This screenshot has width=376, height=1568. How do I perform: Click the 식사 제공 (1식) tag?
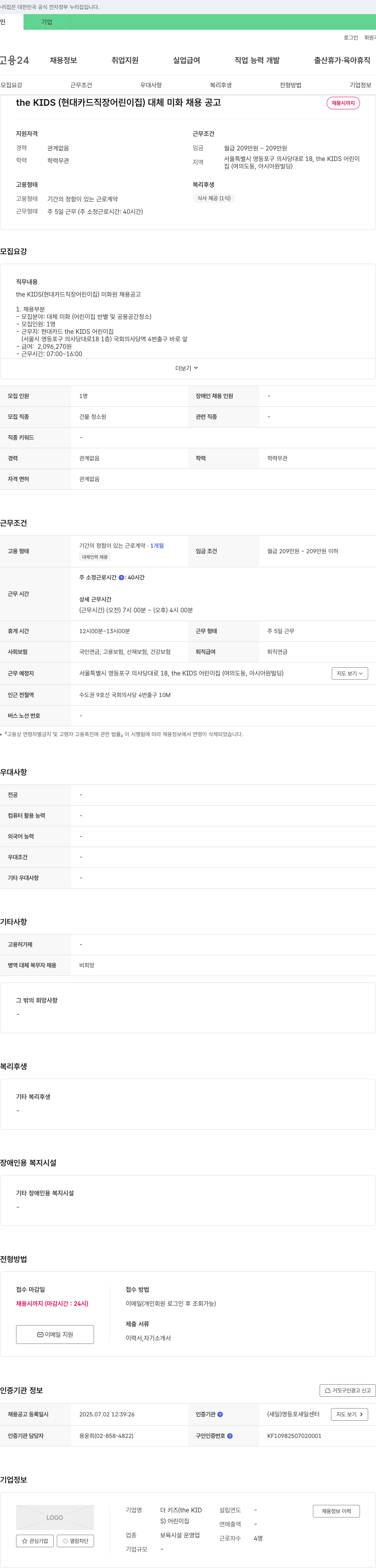tap(213, 198)
